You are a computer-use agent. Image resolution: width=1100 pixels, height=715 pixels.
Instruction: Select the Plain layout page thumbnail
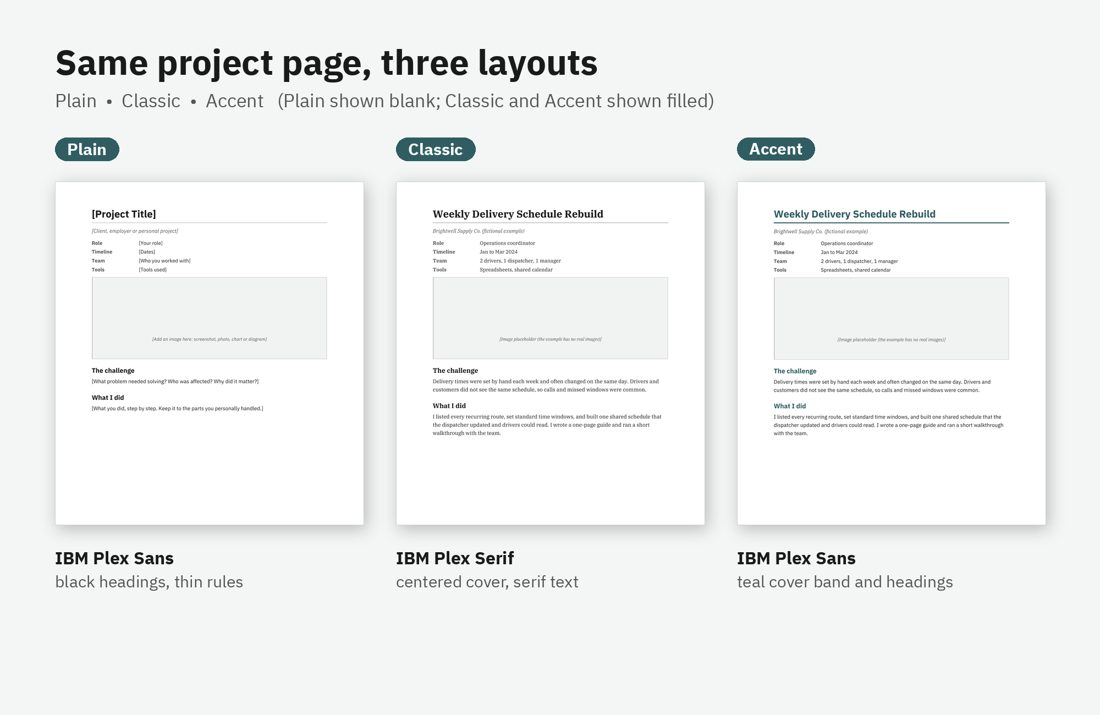[x=210, y=354]
